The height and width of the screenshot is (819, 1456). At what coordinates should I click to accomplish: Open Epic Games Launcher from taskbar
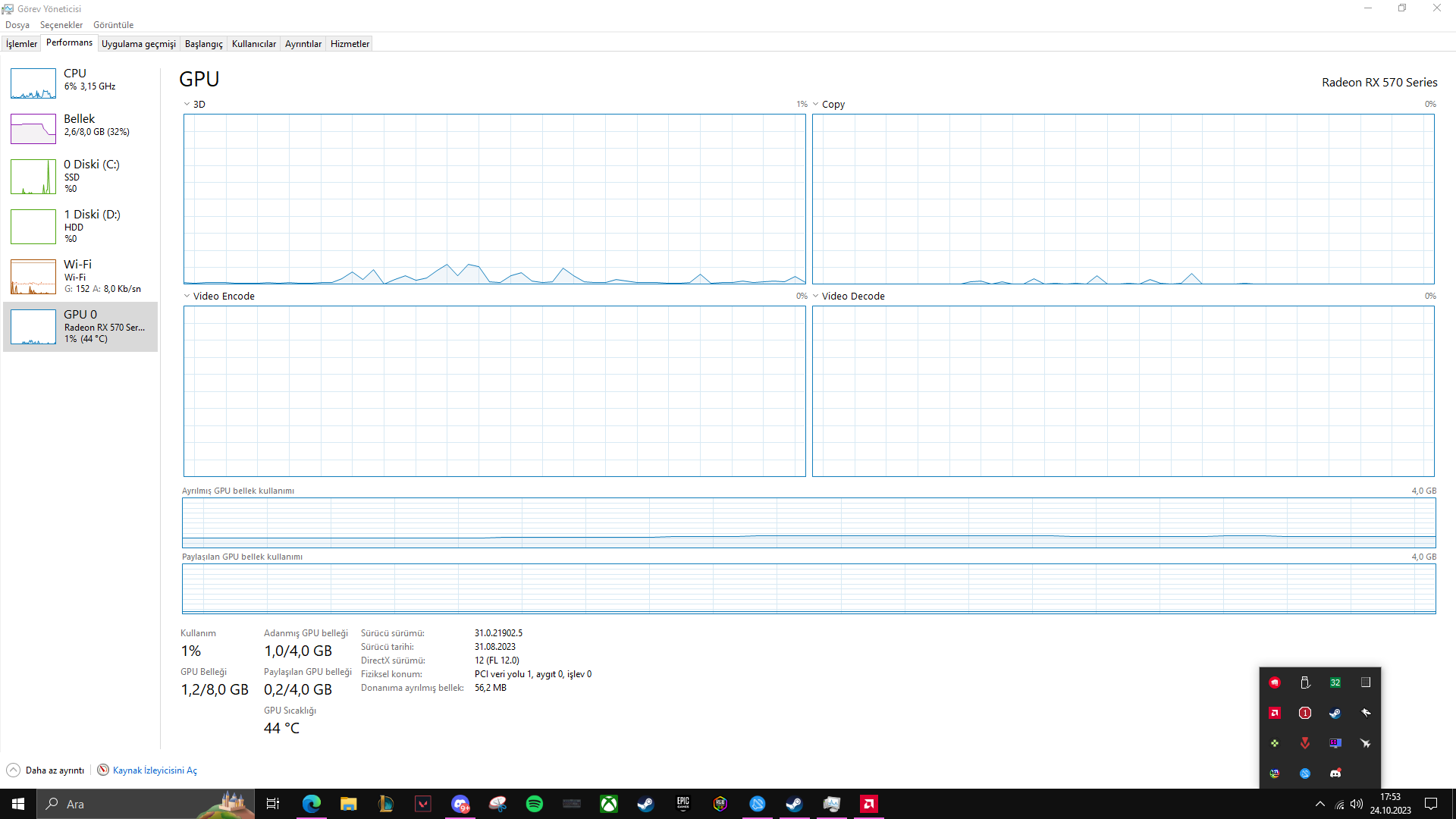click(x=683, y=804)
